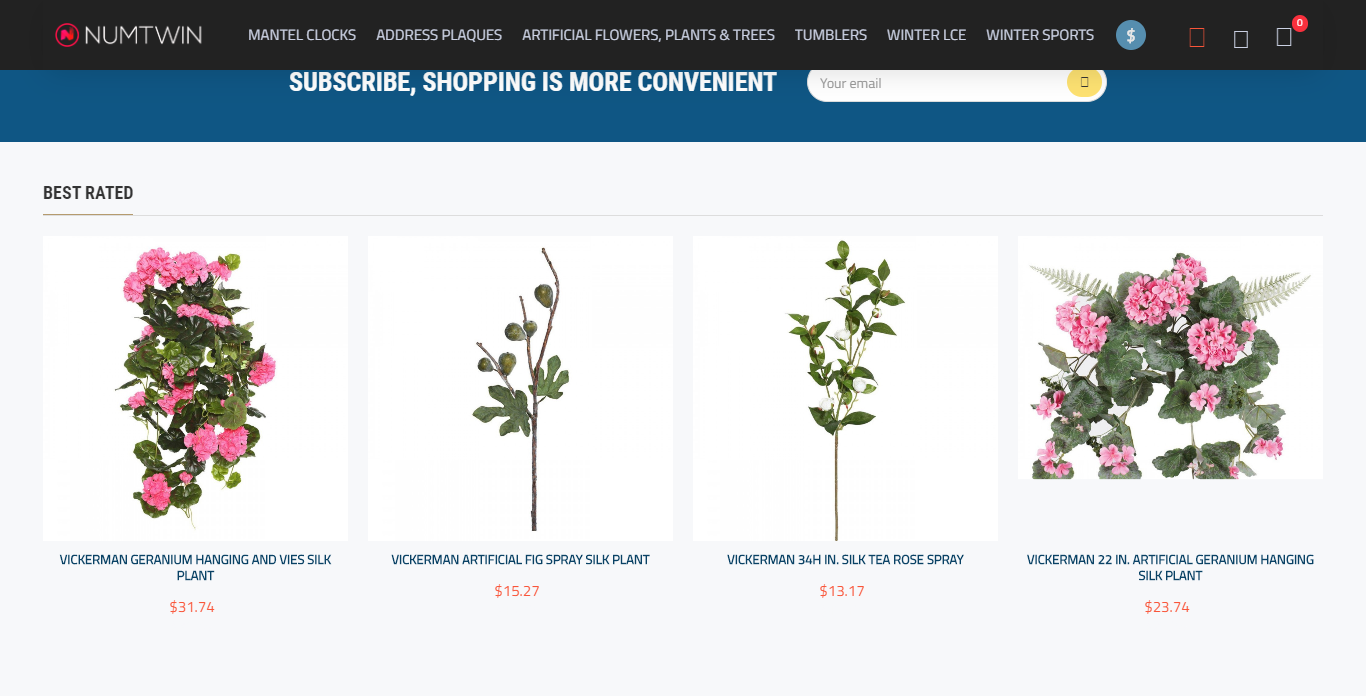This screenshot has height=696, width=1366.
Task: Click the tea rose spray product image
Action: coord(845,388)
